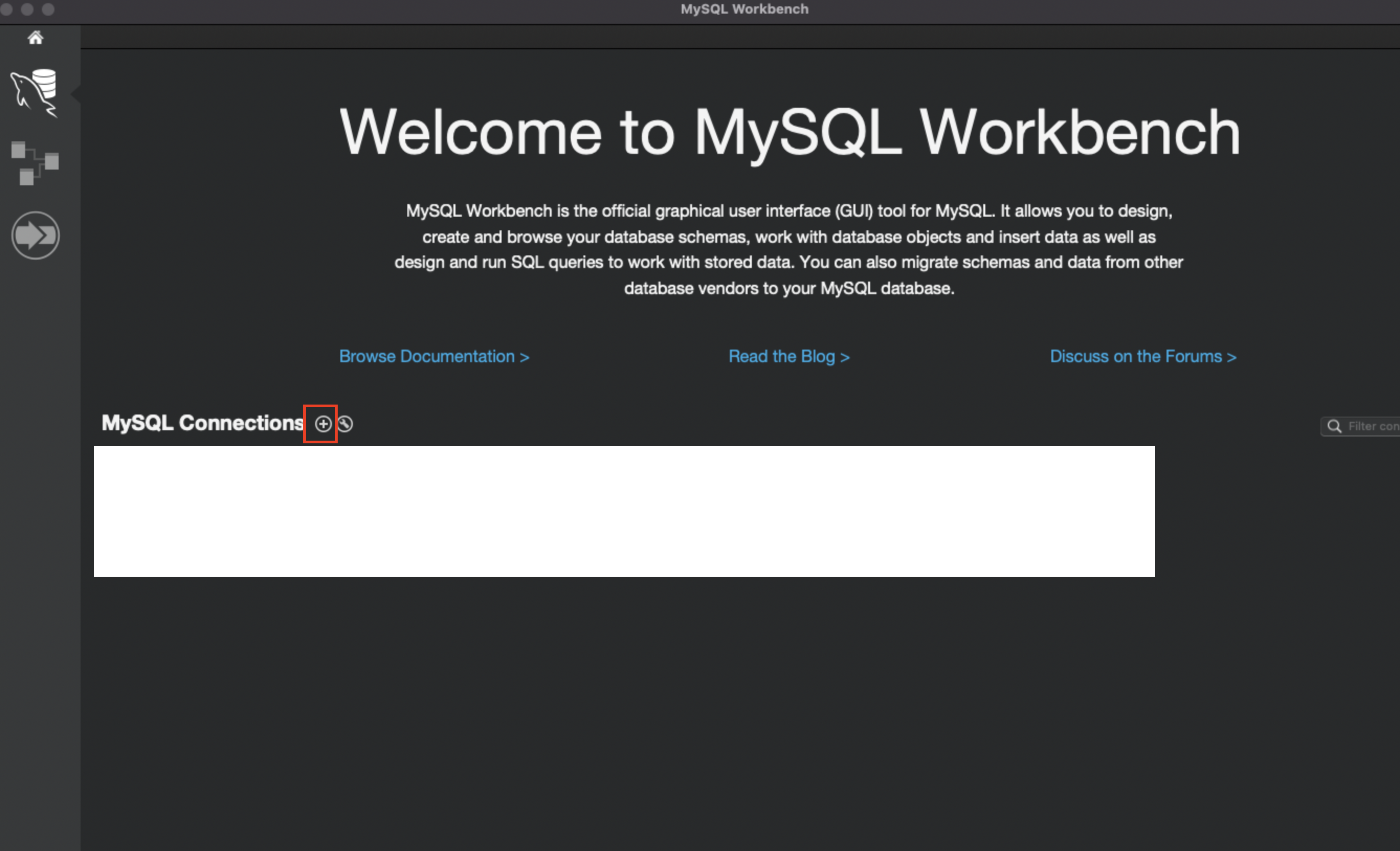Click the MySQL Workbench title bar text
Image resolution: width=1400 pixels, height=851 pixels.
[x=745, y=9]
